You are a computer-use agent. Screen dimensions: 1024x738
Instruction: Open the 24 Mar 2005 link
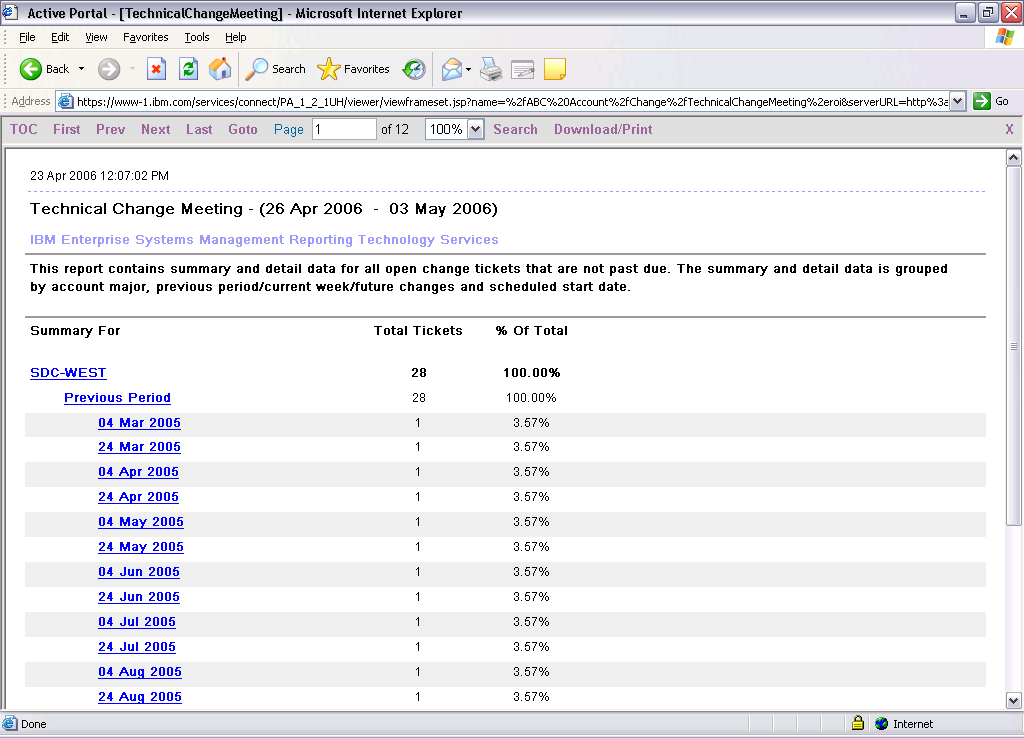pyautogui.click(x=139, y=447)
